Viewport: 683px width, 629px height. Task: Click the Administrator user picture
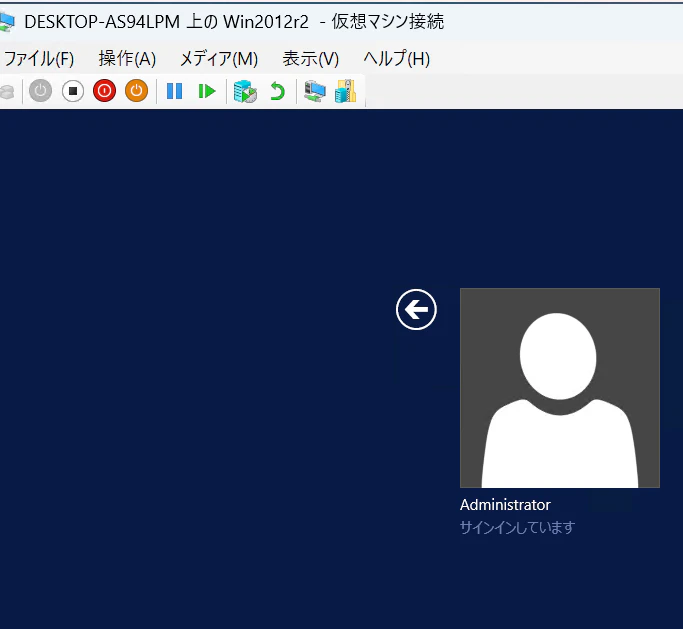coord(560,388)
